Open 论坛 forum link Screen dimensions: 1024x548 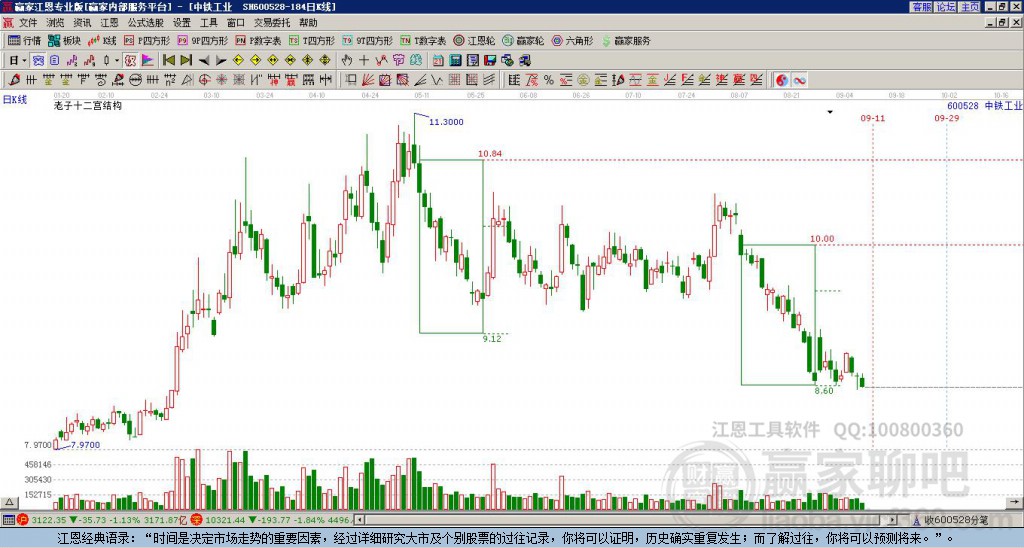pyautogui.click(x=945, y=7)
